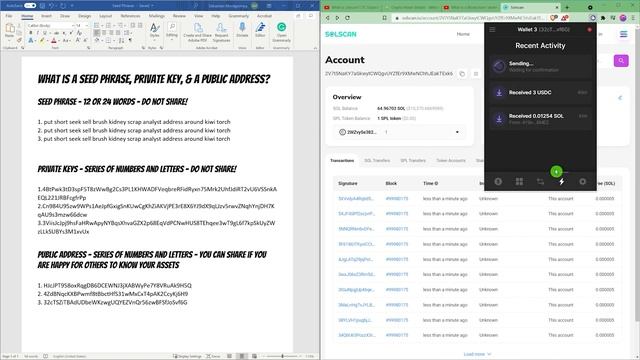Center-align the paragraph in Word

104,33
